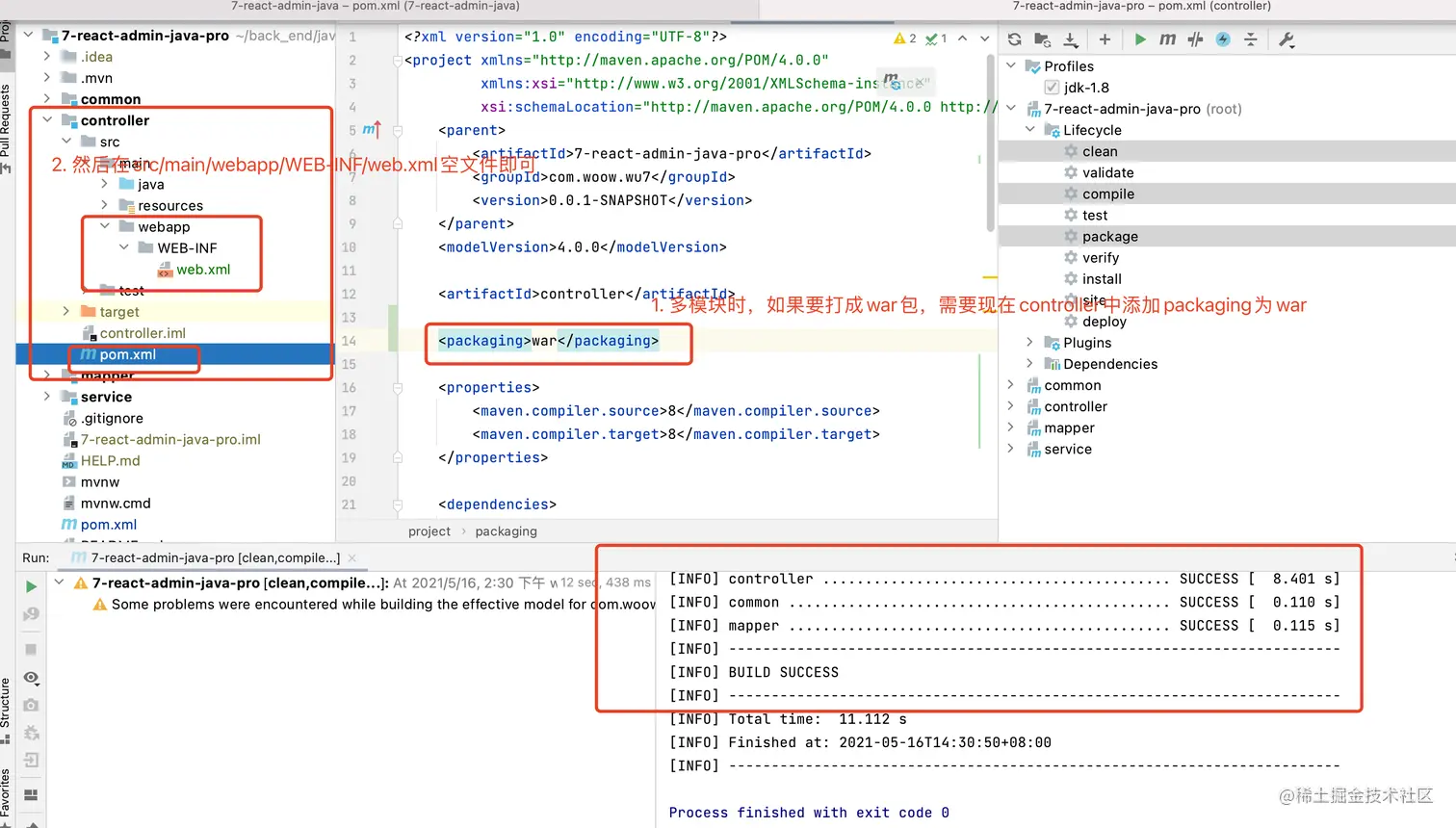Collapse 7-react-admin-java-pro run result node
The width and height of the screenshot is (1456, 828).
[x=60, y=582]
